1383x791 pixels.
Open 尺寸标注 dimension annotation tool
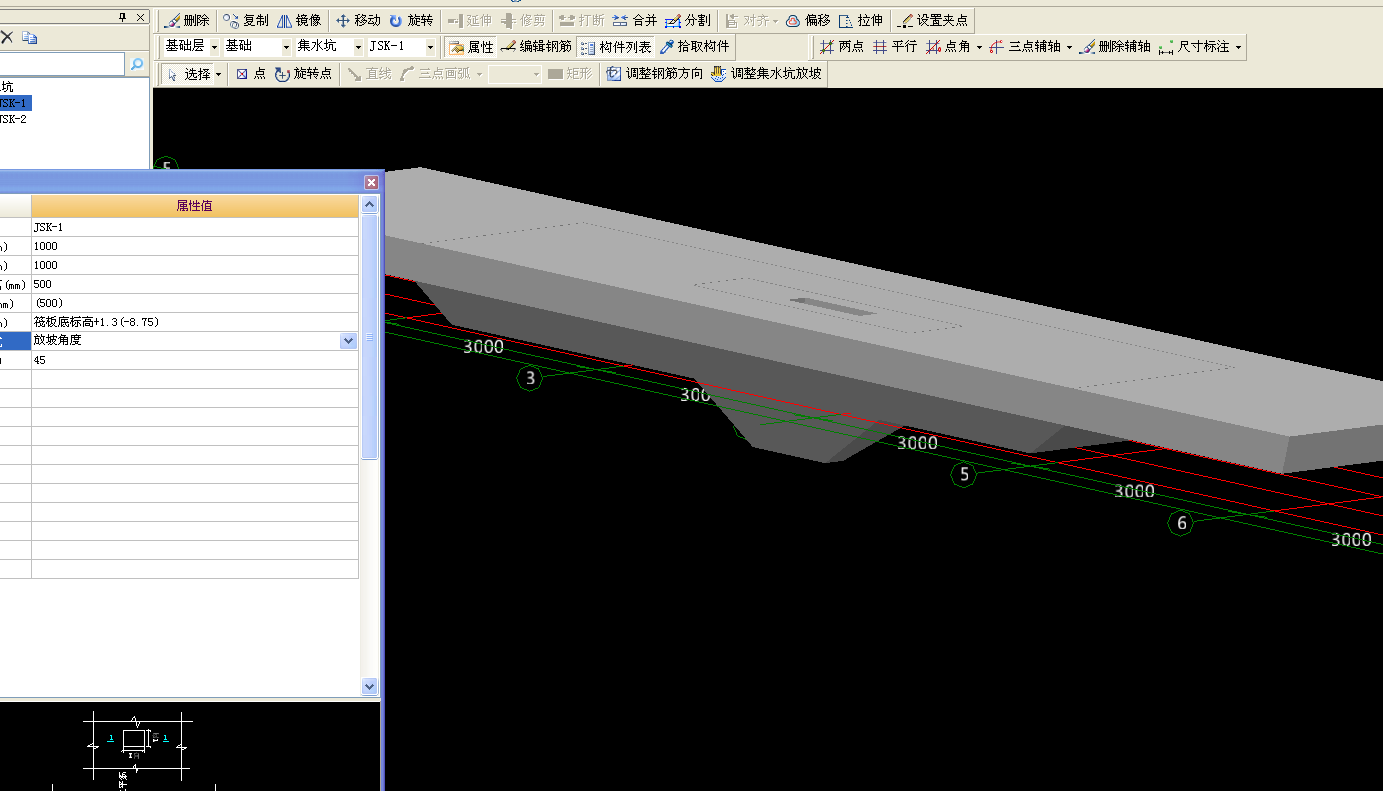[x=1194, y=47]
